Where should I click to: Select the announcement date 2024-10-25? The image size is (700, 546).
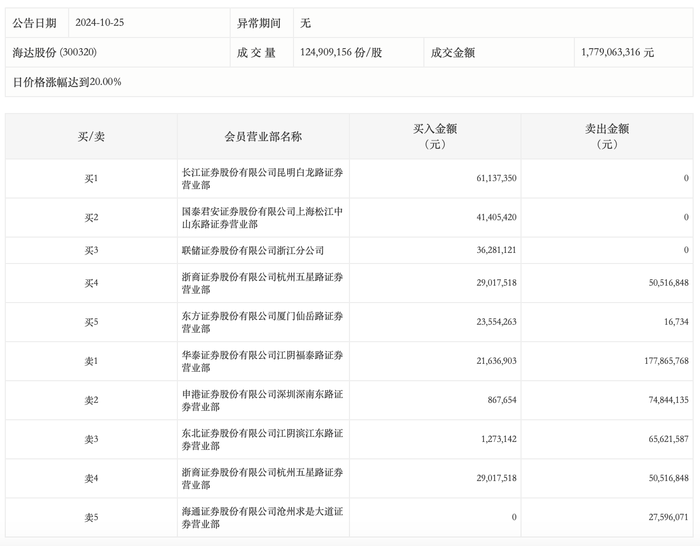(x=100, y=23)
